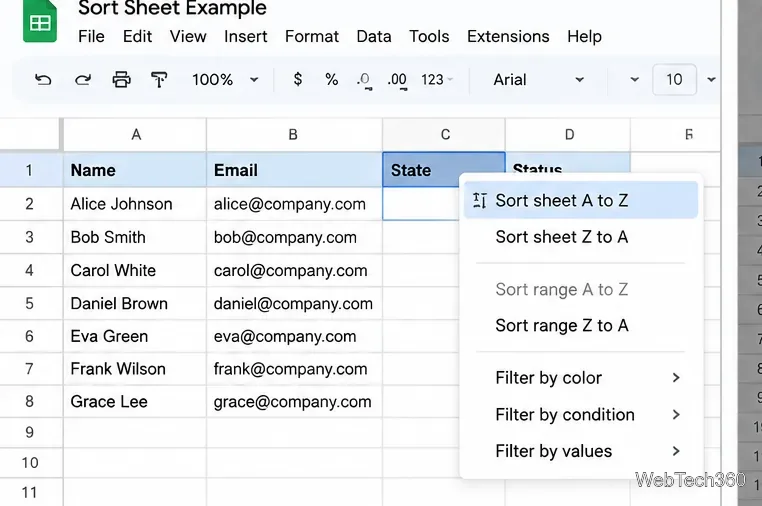Choose Sort range Z to A
Image resolution: width=762 pixels, height=506 pixels.
point(581,325)
